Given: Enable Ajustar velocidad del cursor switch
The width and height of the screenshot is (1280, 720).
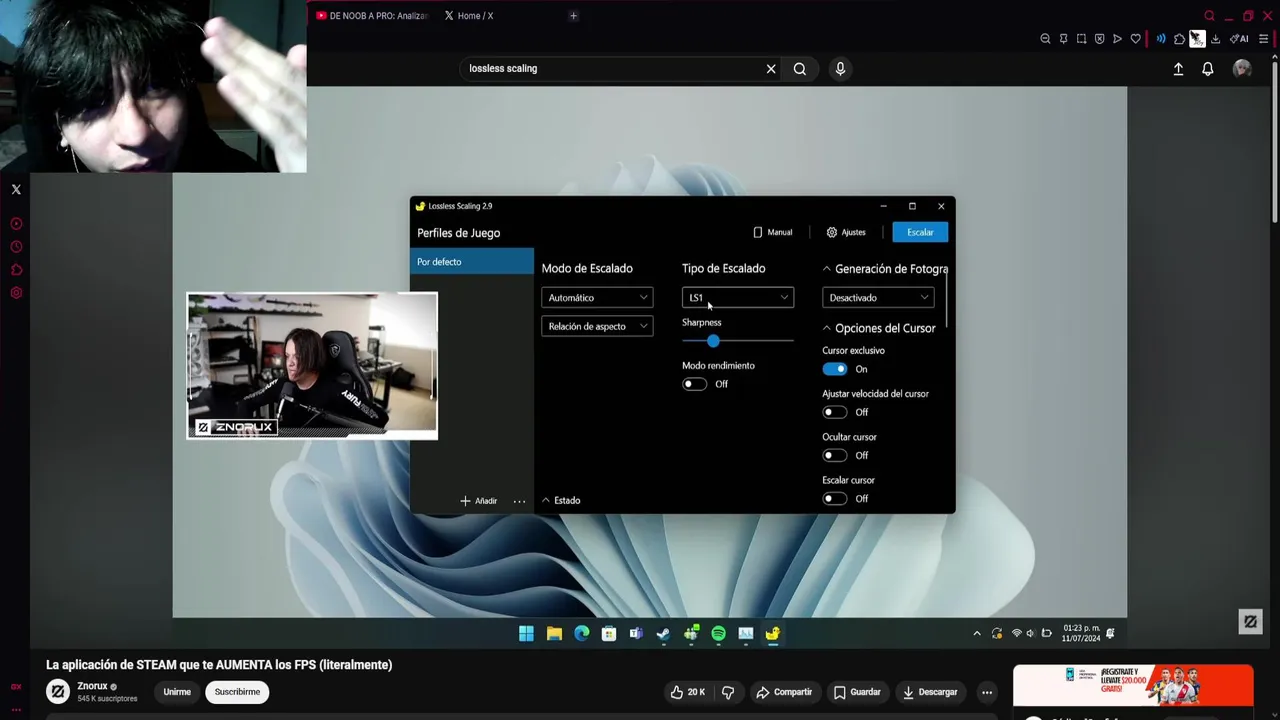Looking at the screenshot, I should (834, 412).
